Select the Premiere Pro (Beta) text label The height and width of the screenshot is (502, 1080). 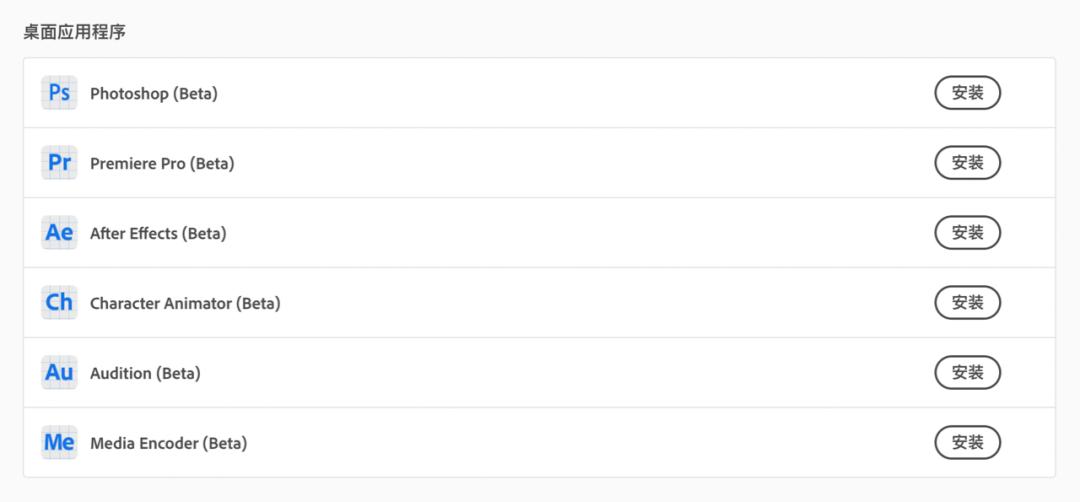click(162, 164)
